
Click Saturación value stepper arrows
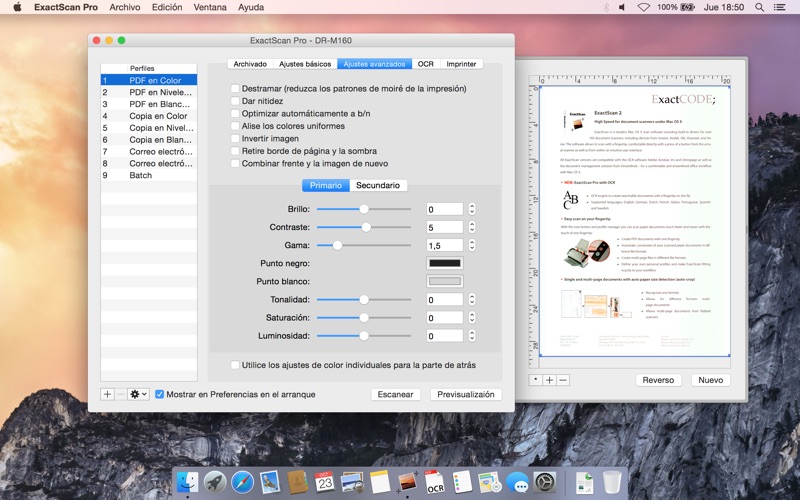472,318
